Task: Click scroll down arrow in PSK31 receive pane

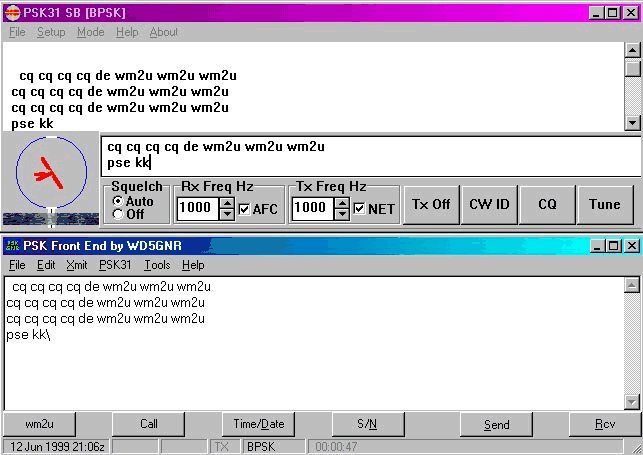Action: pyautogui.click(x=632, y=123)
